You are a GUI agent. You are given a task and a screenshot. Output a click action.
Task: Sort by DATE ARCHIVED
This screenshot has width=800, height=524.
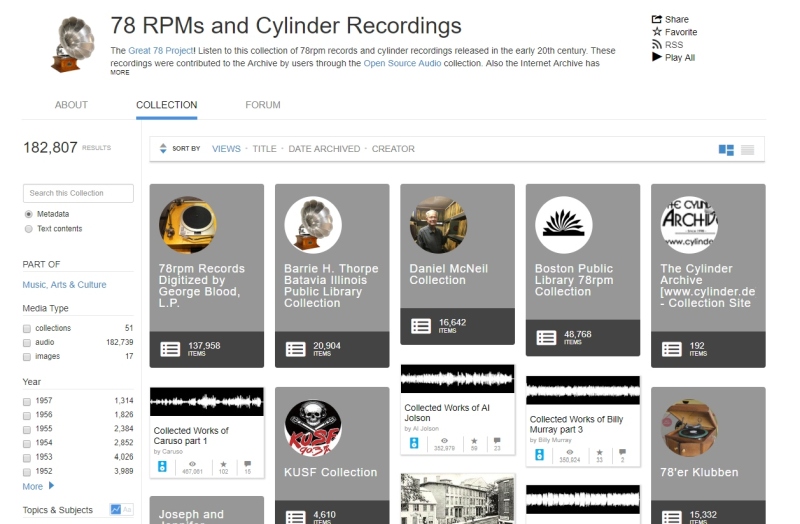324,149
